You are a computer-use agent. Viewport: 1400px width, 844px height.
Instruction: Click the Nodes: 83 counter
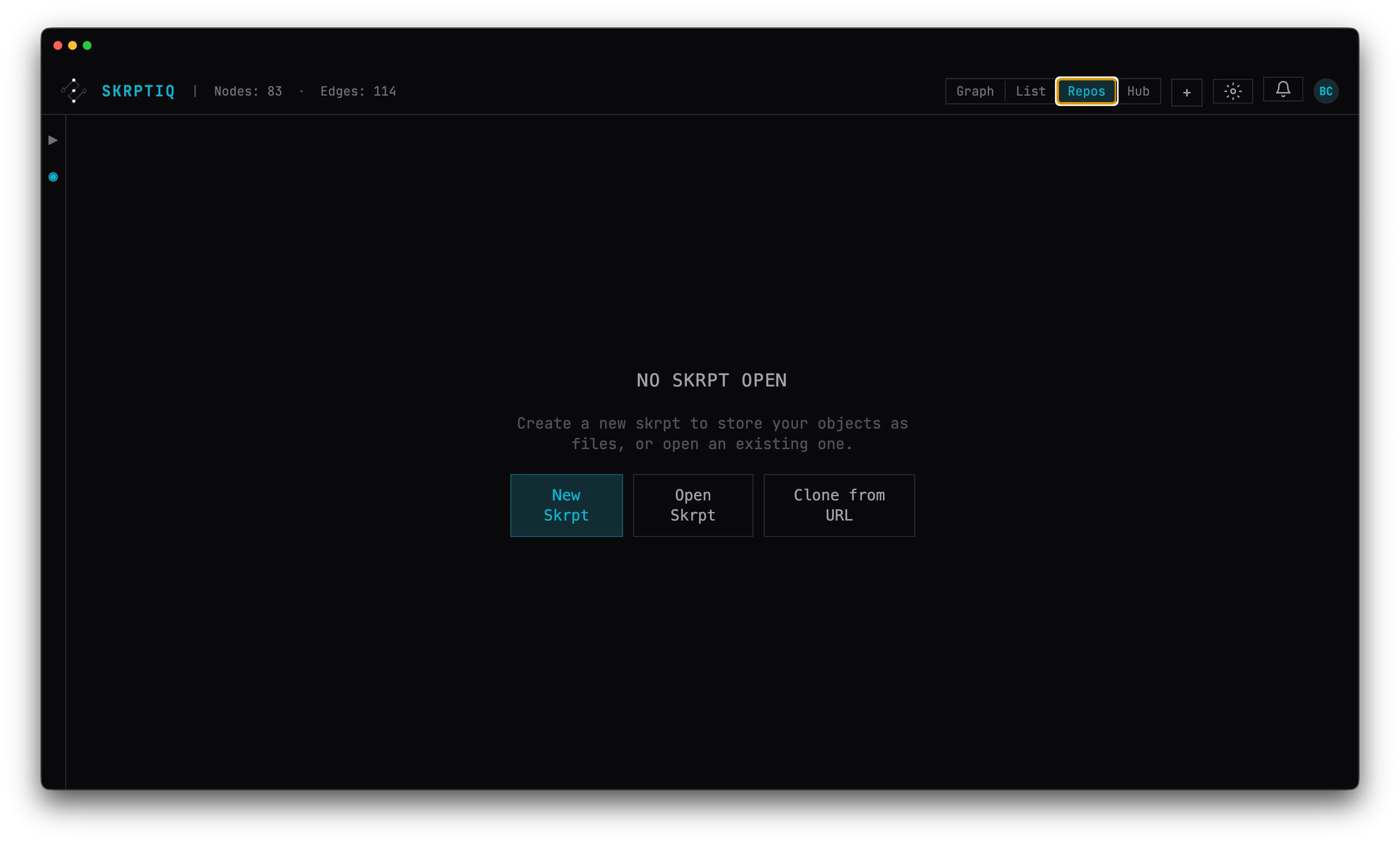click(248, 91)
